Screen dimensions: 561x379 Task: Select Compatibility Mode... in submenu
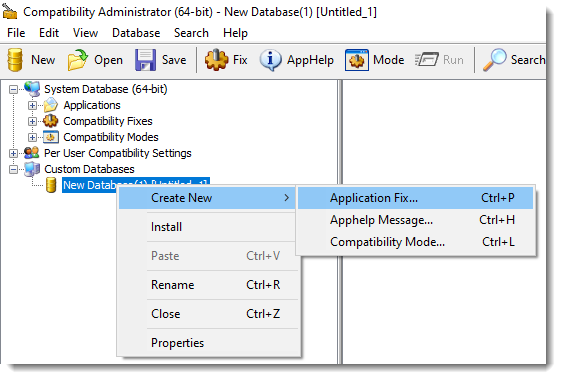(415, 242)
